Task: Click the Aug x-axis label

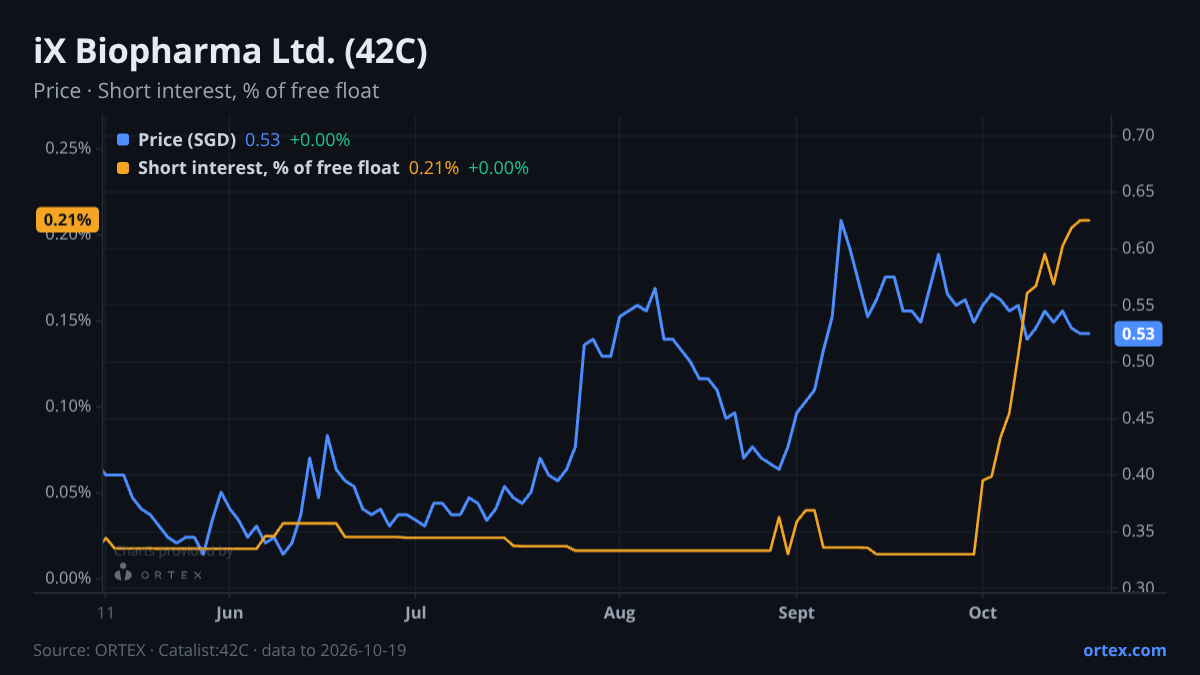Action: pos(620,613)
